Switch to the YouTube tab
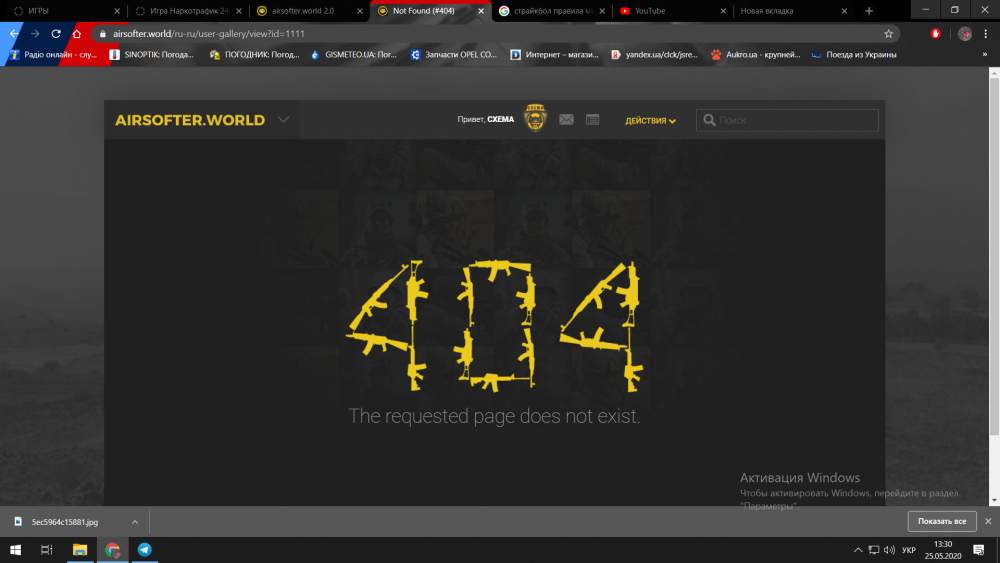1000x563 pixels. (x=673, y=11)
